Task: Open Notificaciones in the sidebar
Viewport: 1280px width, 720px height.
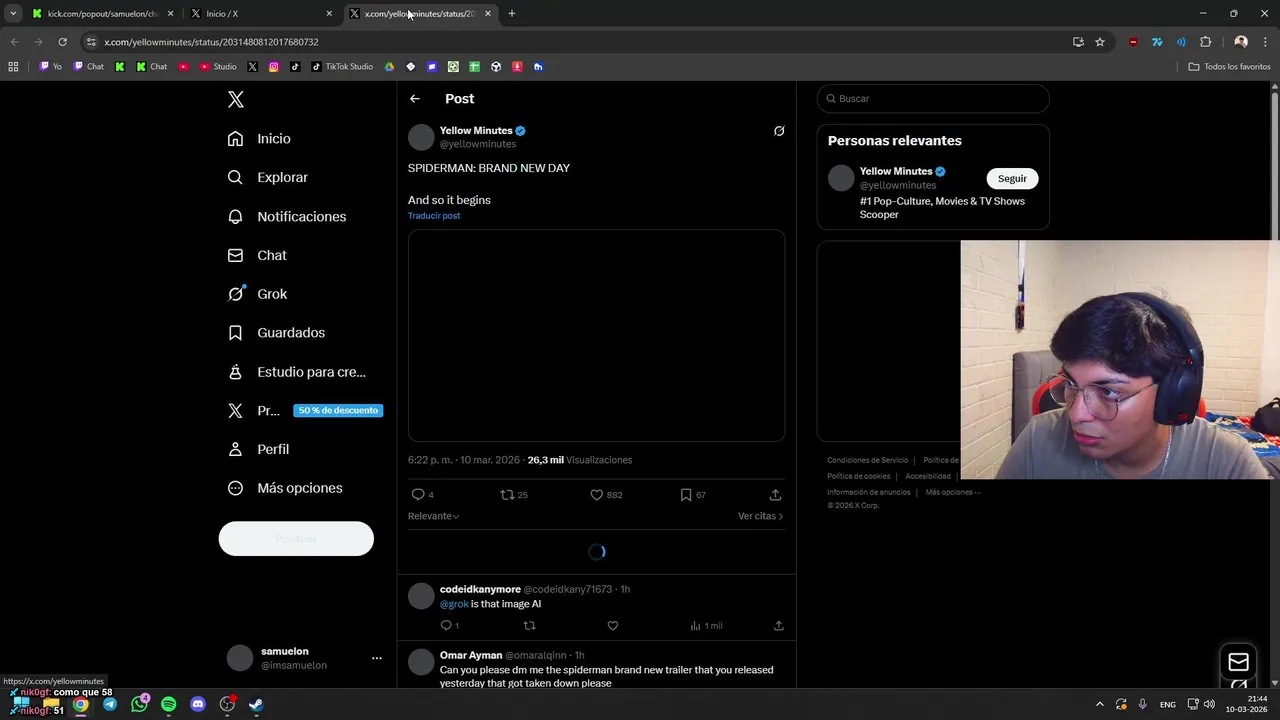Action: pyautogui.click(x=287, y=216)
